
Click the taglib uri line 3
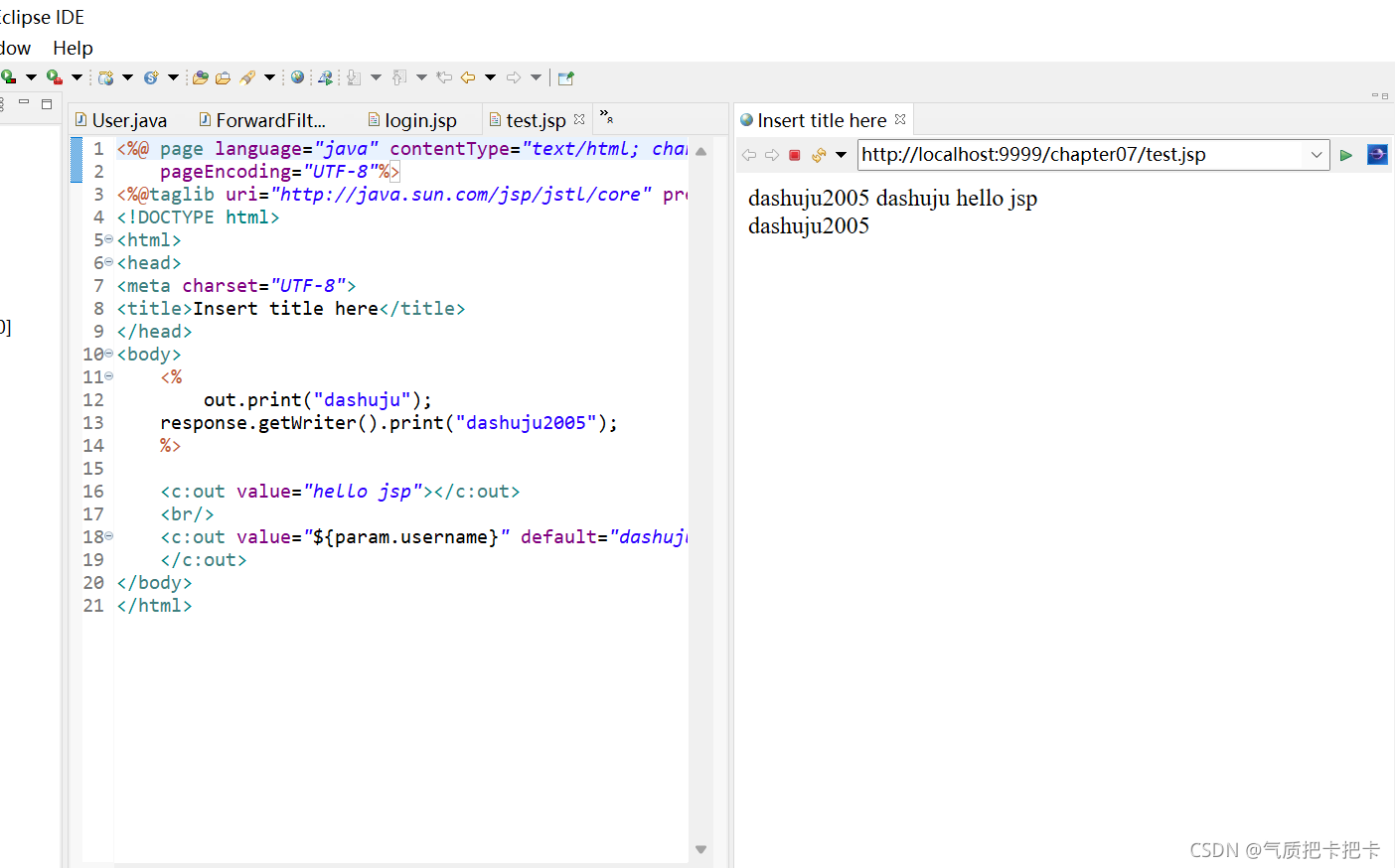[401, 194]
